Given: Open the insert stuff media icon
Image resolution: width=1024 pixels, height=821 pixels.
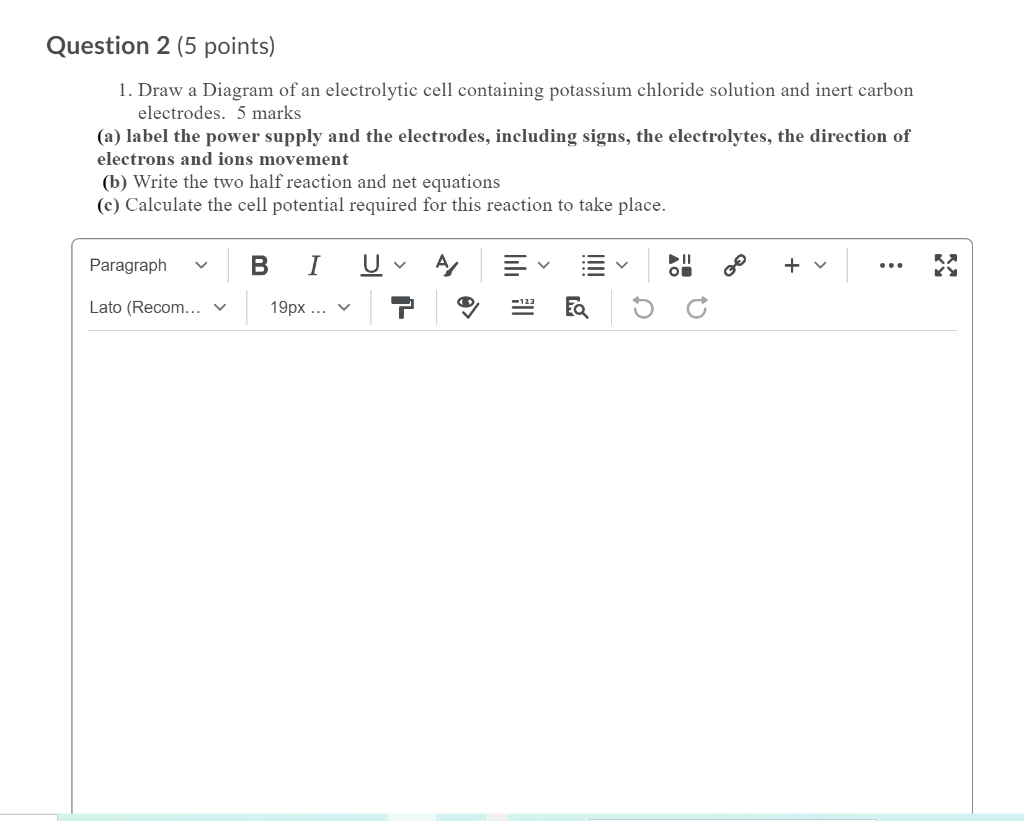Looking at the screenshot, I should click(679, 265).
